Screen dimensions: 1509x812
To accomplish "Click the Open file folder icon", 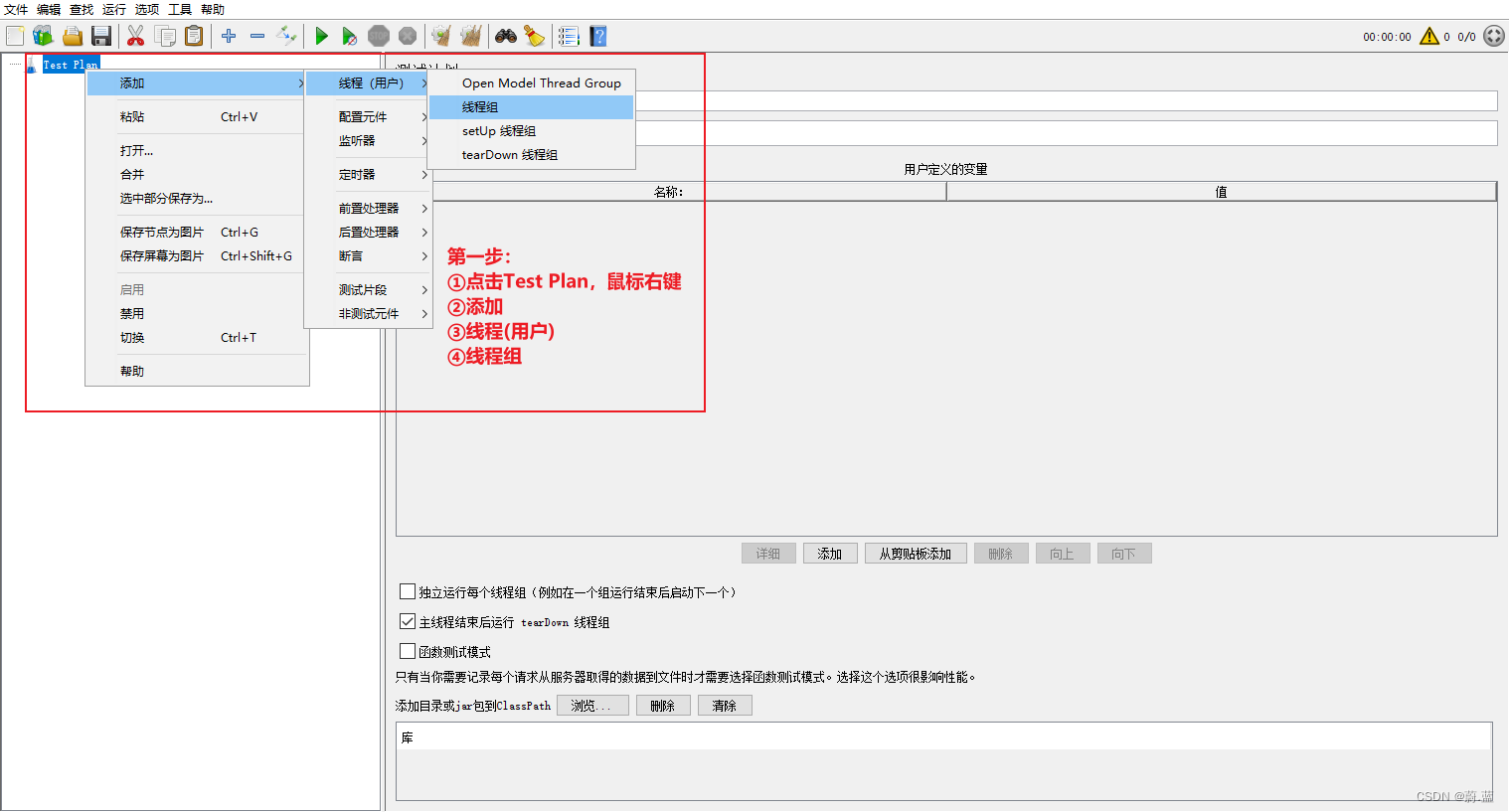I will tap(72, 37).
